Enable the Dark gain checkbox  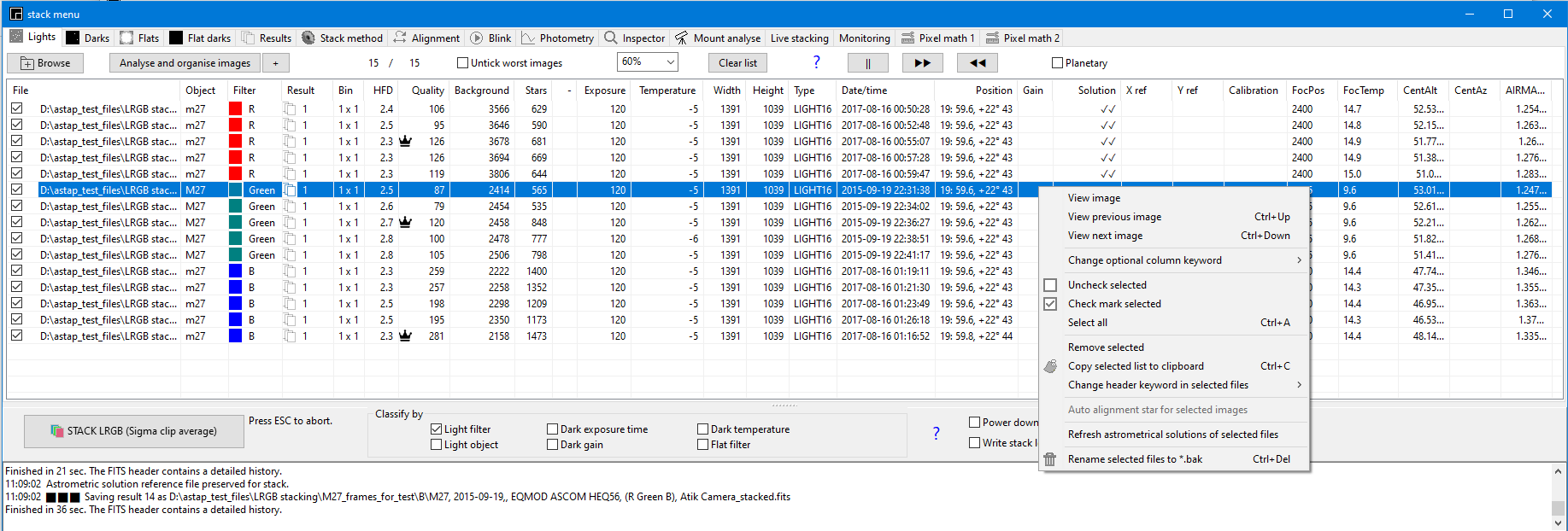pos(552,444)
